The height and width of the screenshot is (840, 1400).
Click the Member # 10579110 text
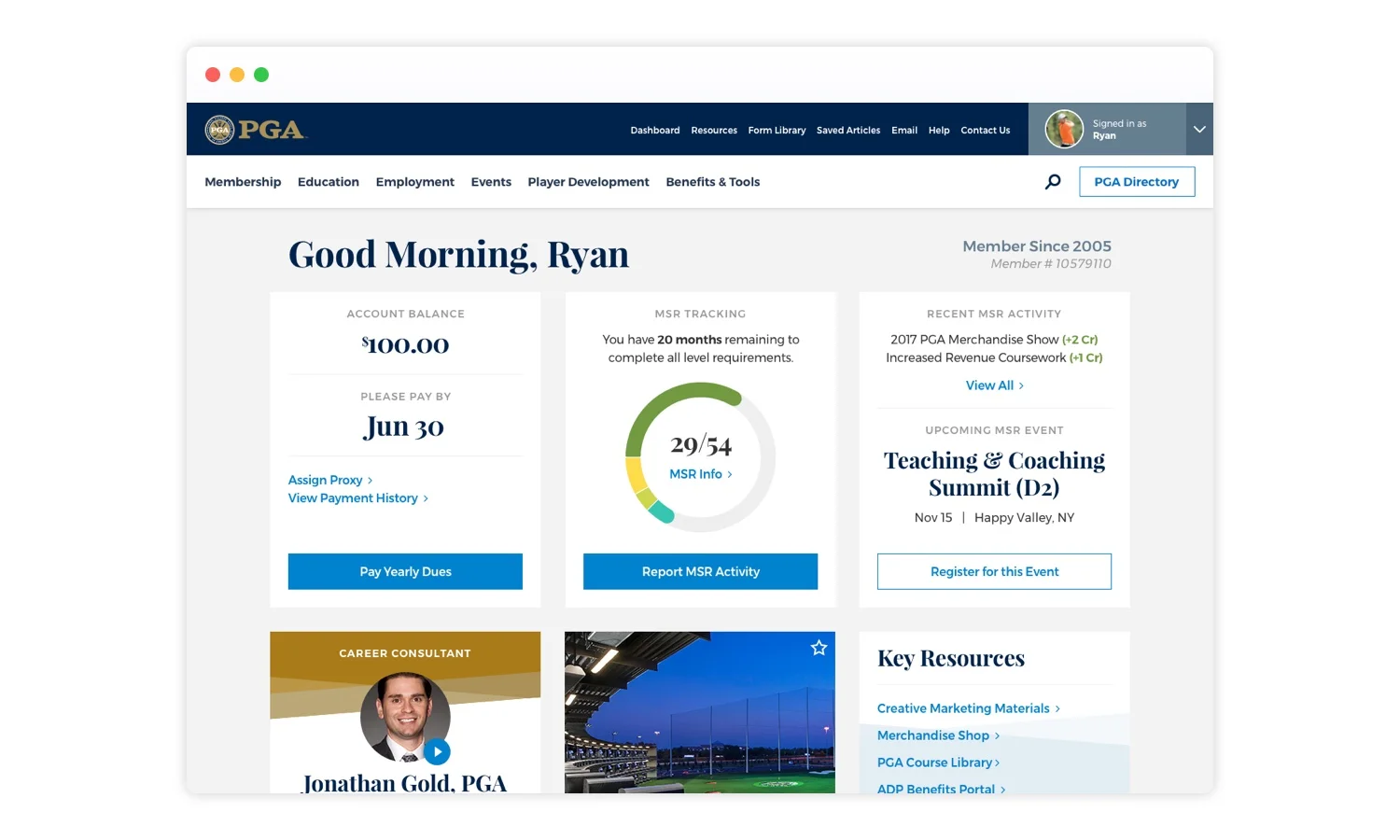[1051, 264]
